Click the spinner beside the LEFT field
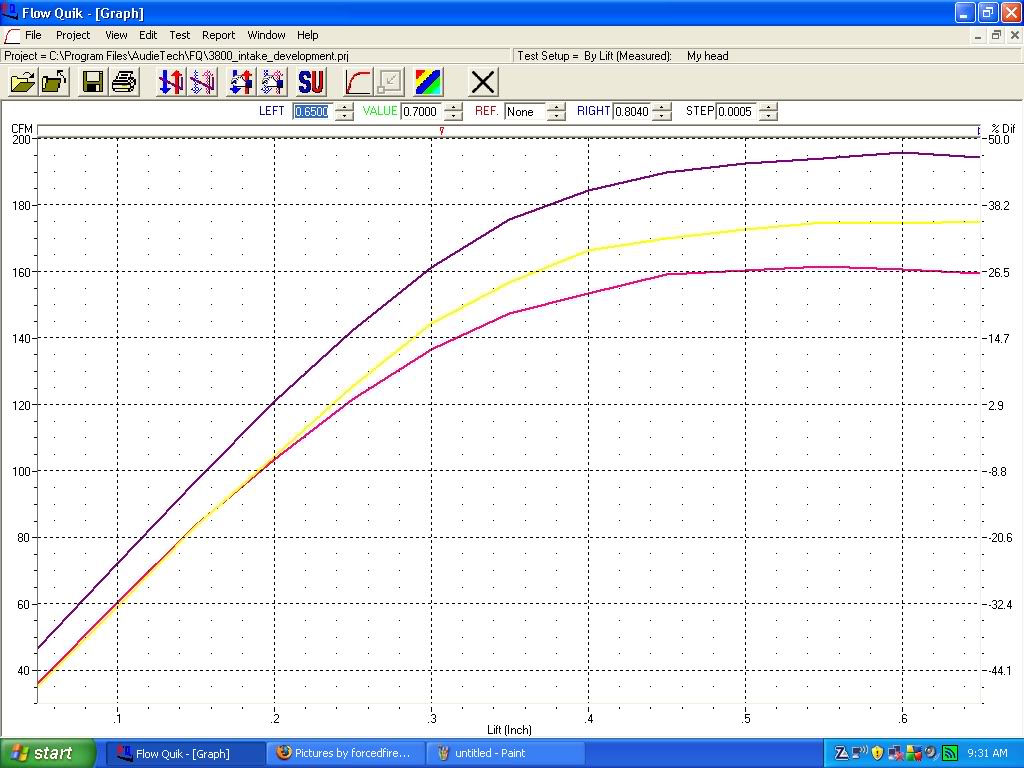 pyautogui.click(x=344, y=112)
